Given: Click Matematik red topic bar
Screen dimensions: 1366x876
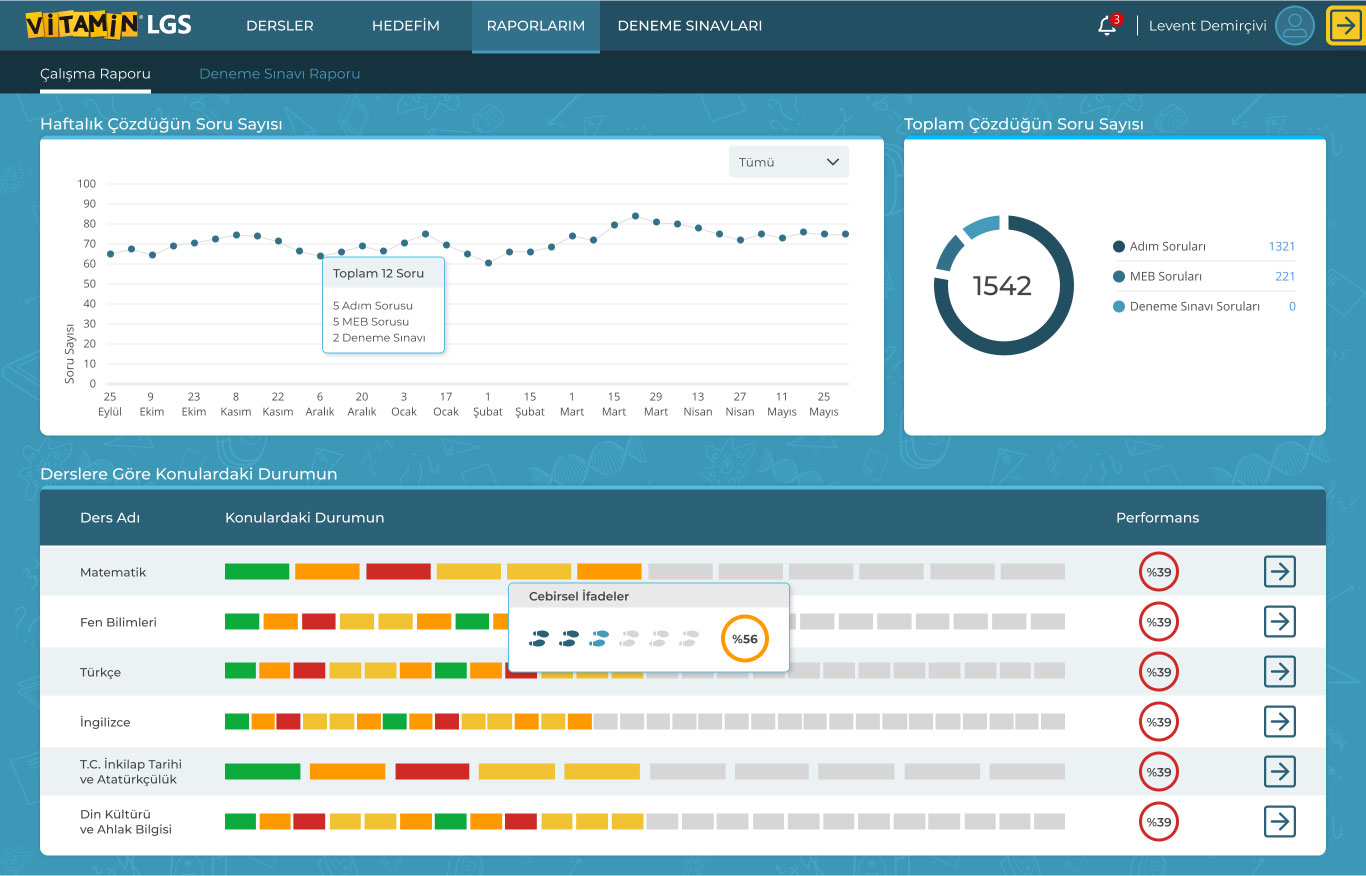Looking at the screenshot, I should coord(398,572).
